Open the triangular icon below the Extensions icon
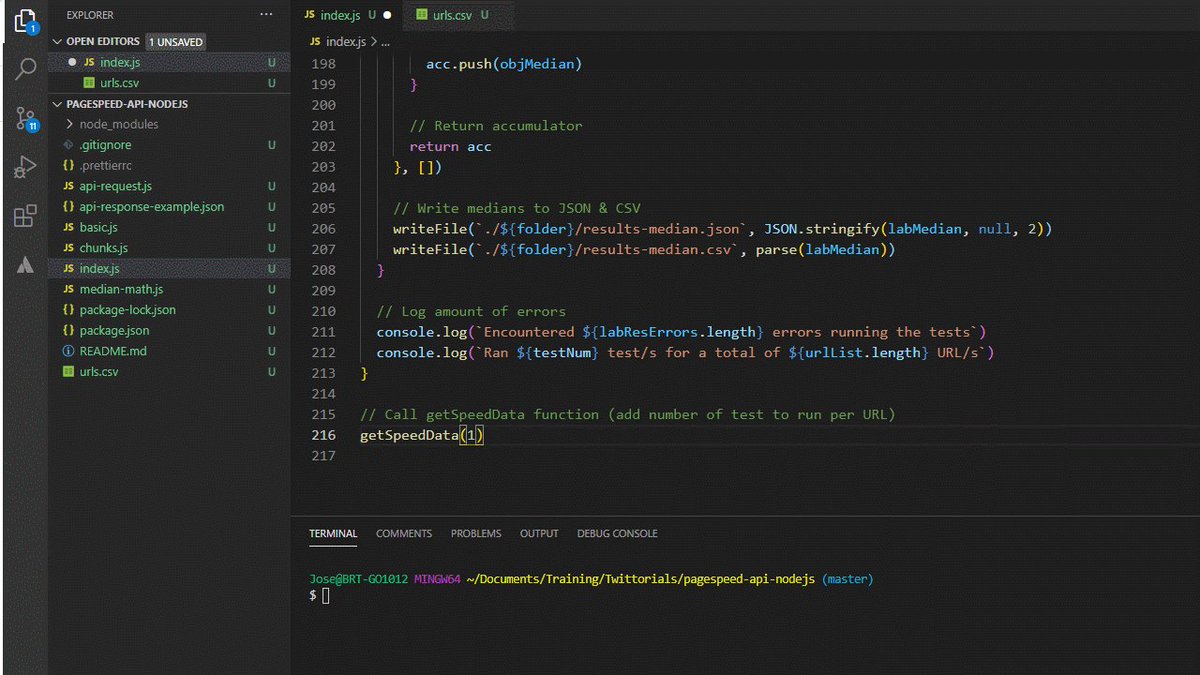 click(25, 264)
